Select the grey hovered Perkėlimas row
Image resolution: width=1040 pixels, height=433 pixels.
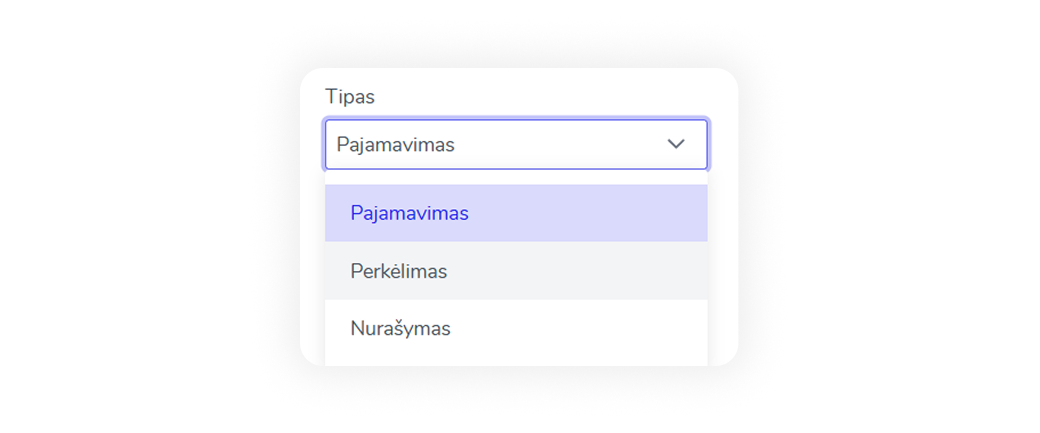pos(516,271)
